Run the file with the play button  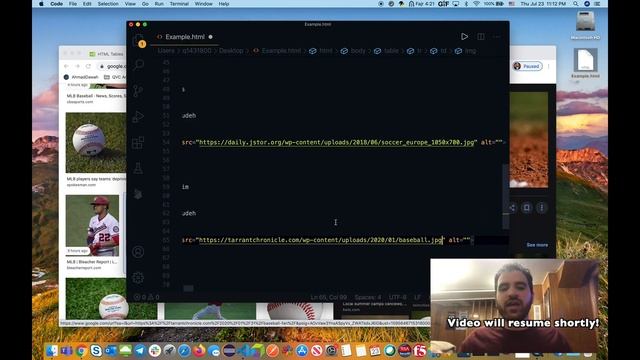click(x=464, y=37)
